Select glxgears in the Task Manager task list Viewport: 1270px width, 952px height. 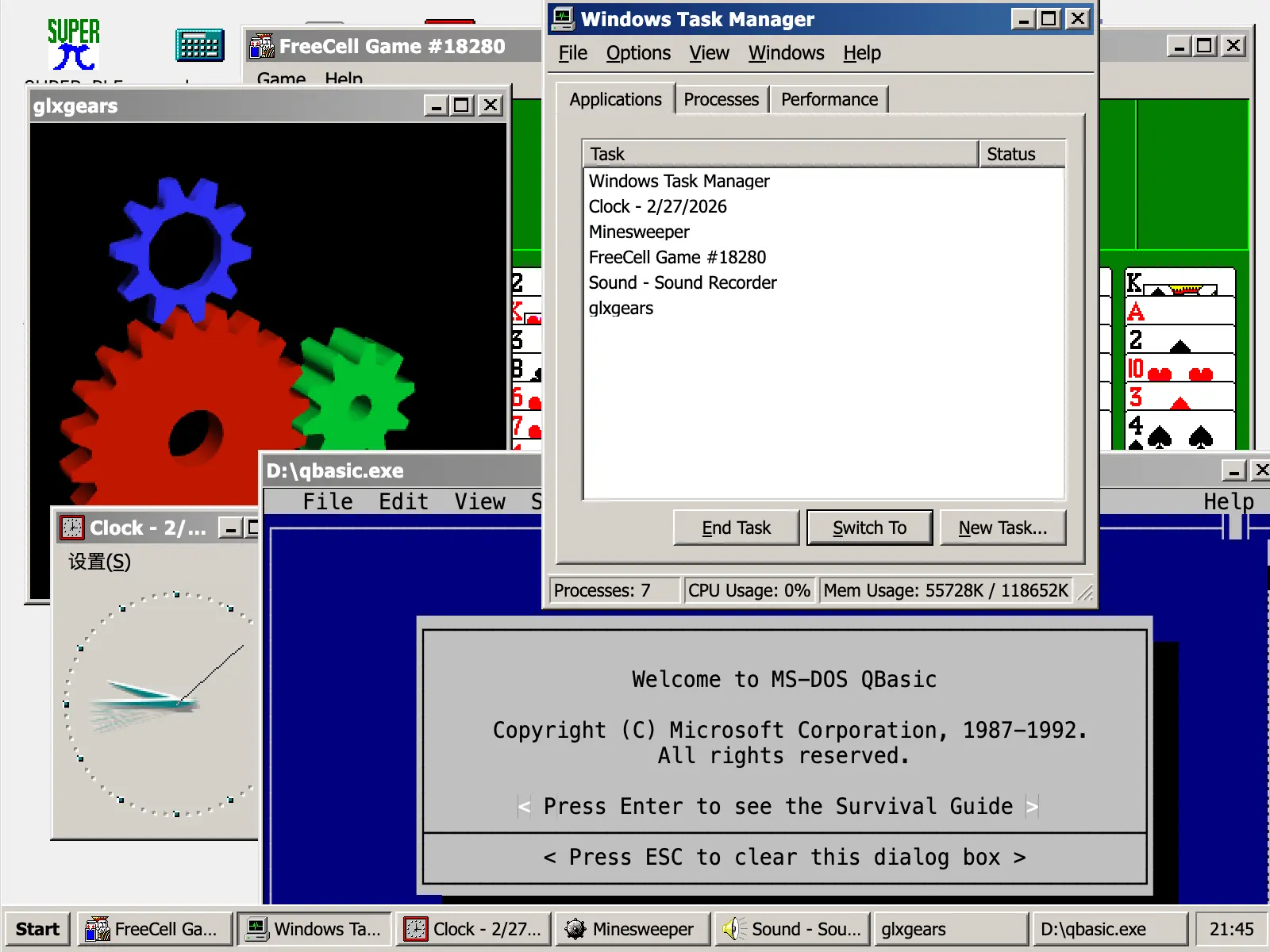click(x=620, y=308)
